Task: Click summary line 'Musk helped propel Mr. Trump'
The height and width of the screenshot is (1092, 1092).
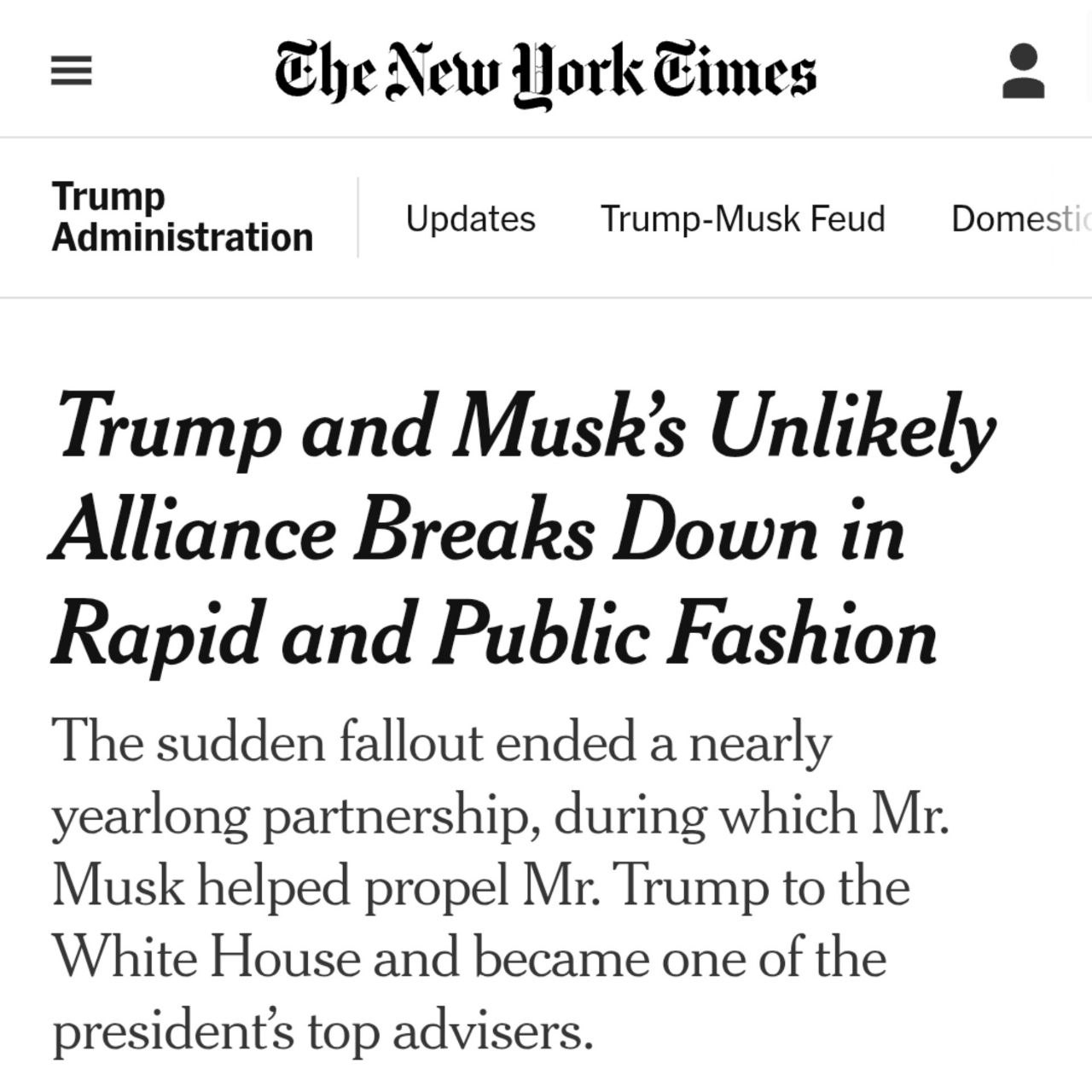Action: (x=480, y=886)
